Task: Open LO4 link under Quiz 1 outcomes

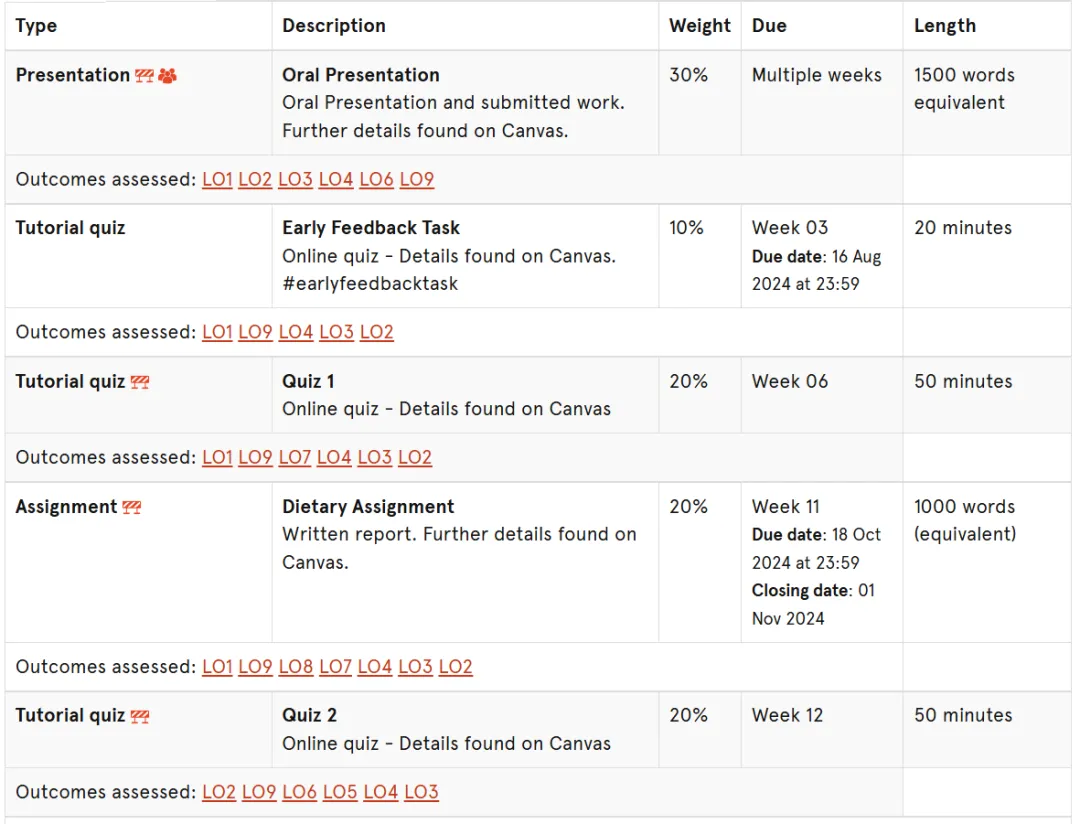Action: click(334, 458)
